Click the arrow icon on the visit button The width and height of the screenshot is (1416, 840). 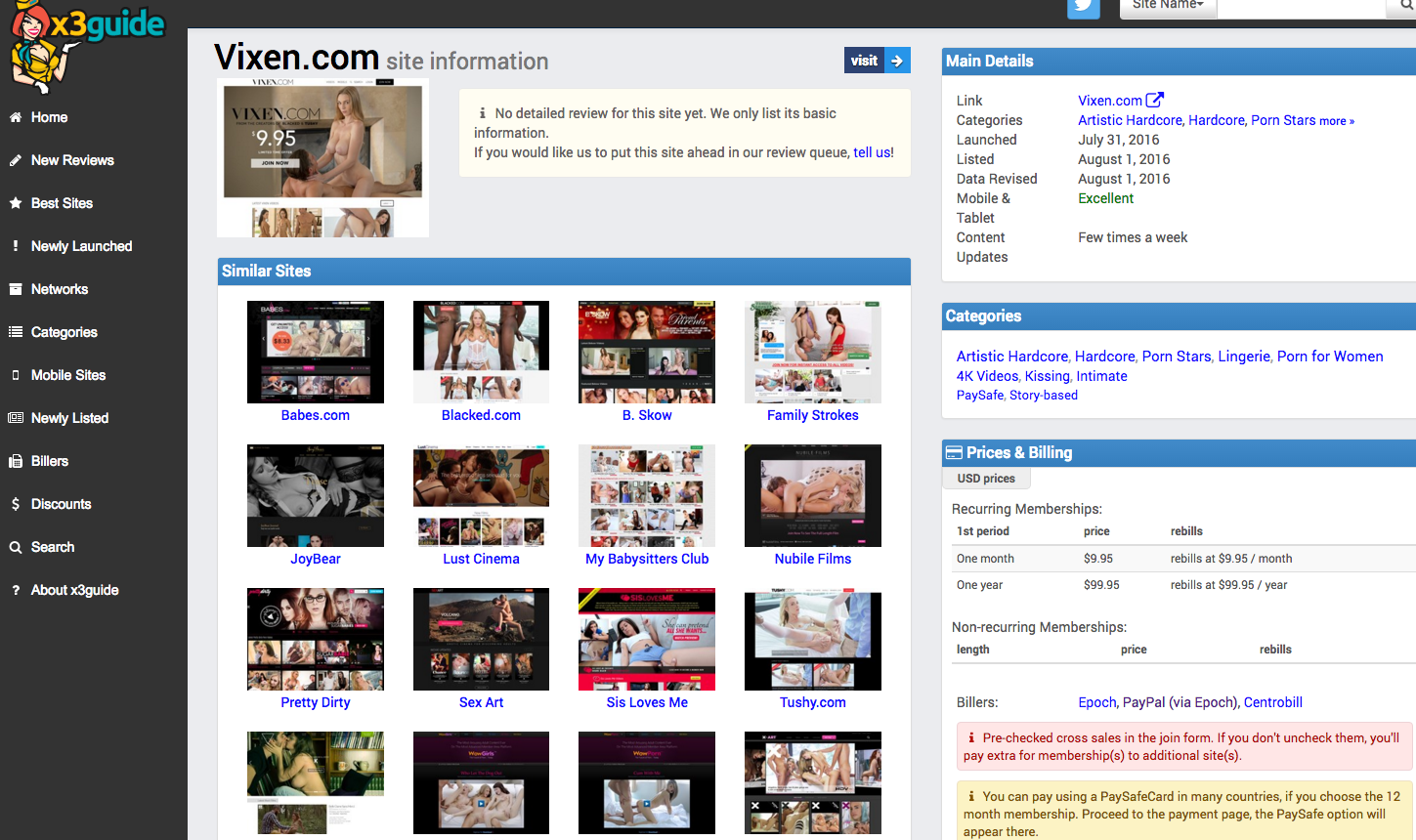tap(897, 61)
